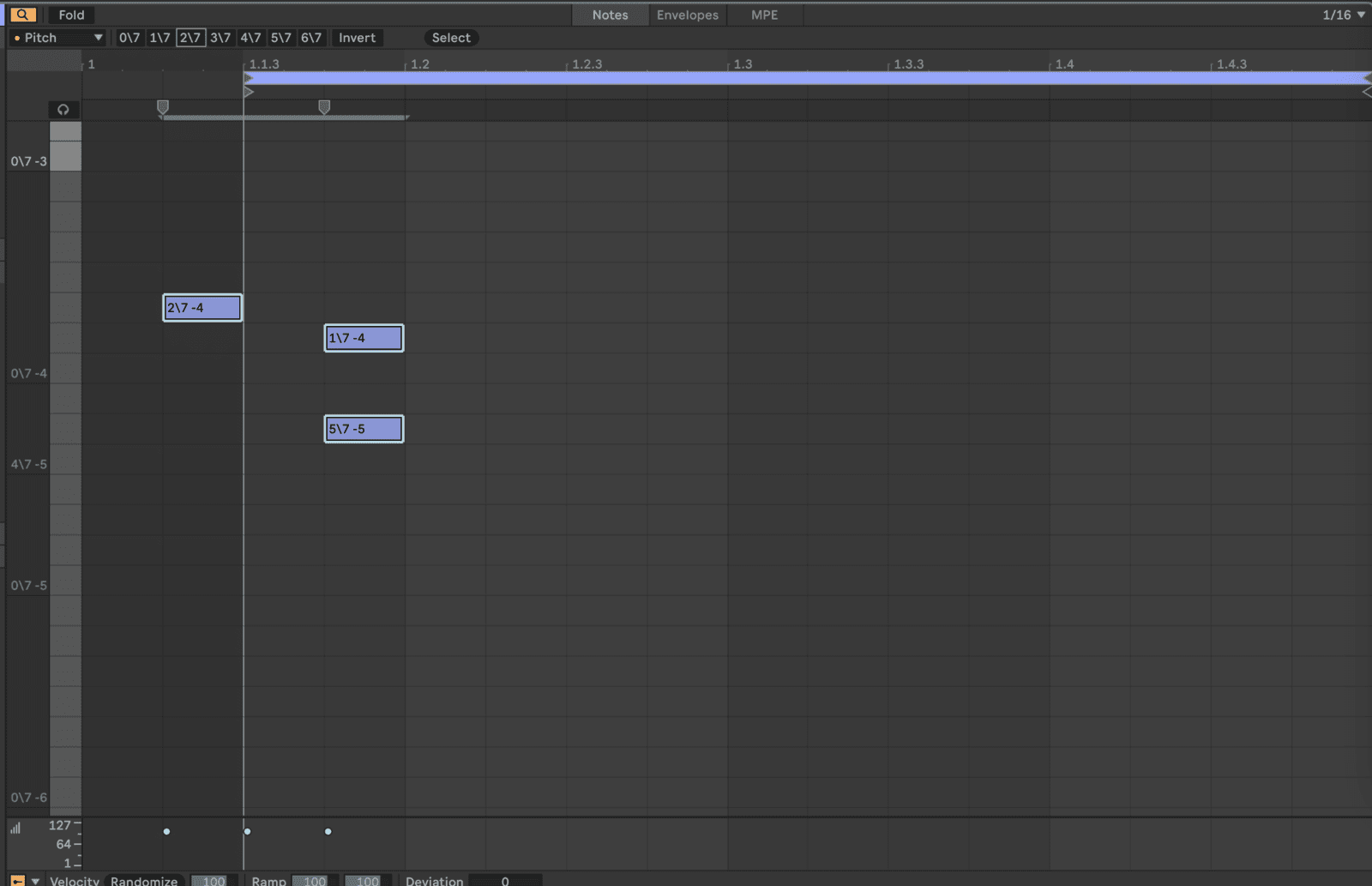Viewport: 1372px width, 886px height.
Task: Open the 1/16 grid size dropdown
Action: coord(1343,15)
